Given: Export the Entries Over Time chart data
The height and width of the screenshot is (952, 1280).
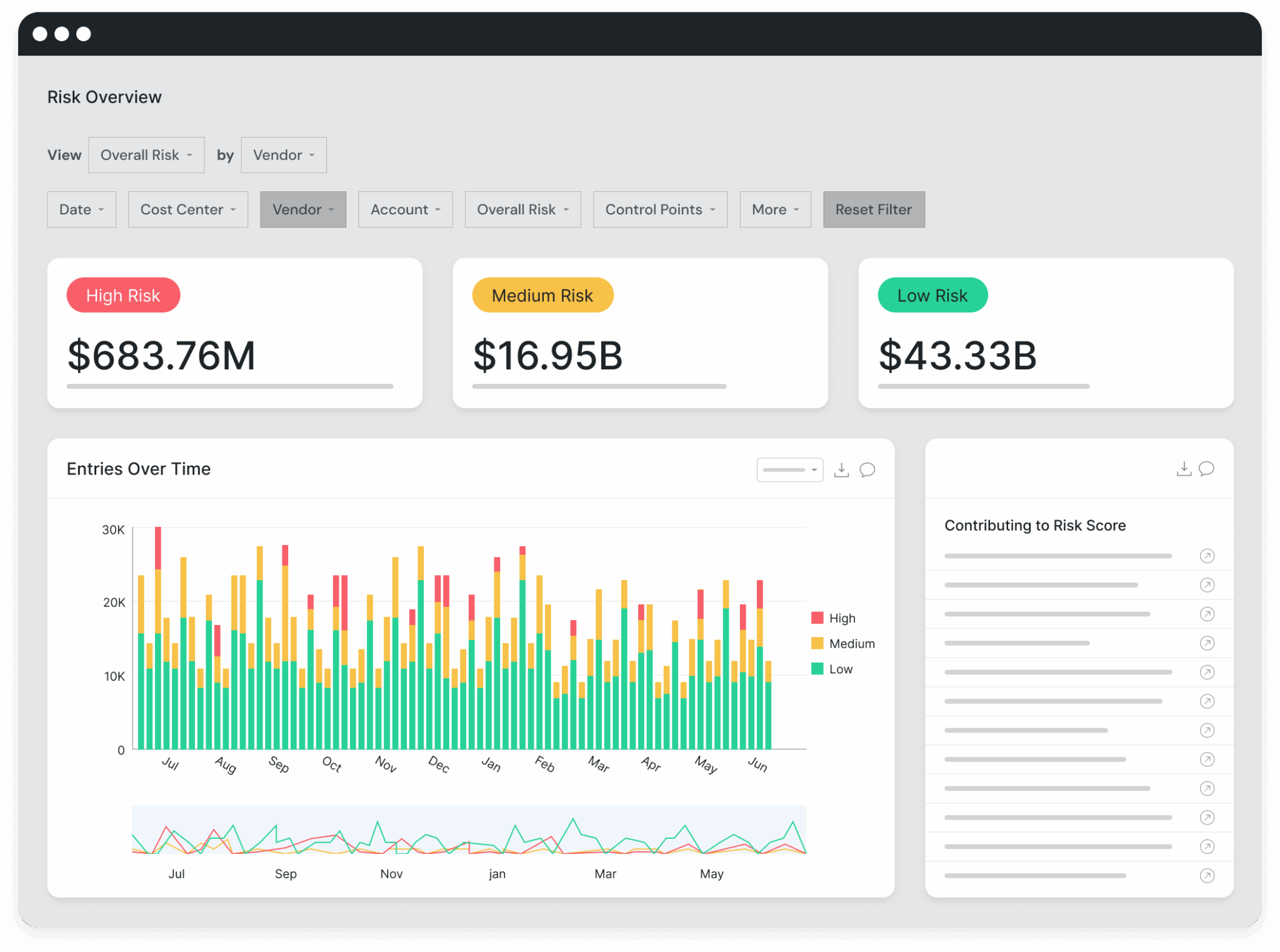Looking at the screenshot, I should (842, 469).
